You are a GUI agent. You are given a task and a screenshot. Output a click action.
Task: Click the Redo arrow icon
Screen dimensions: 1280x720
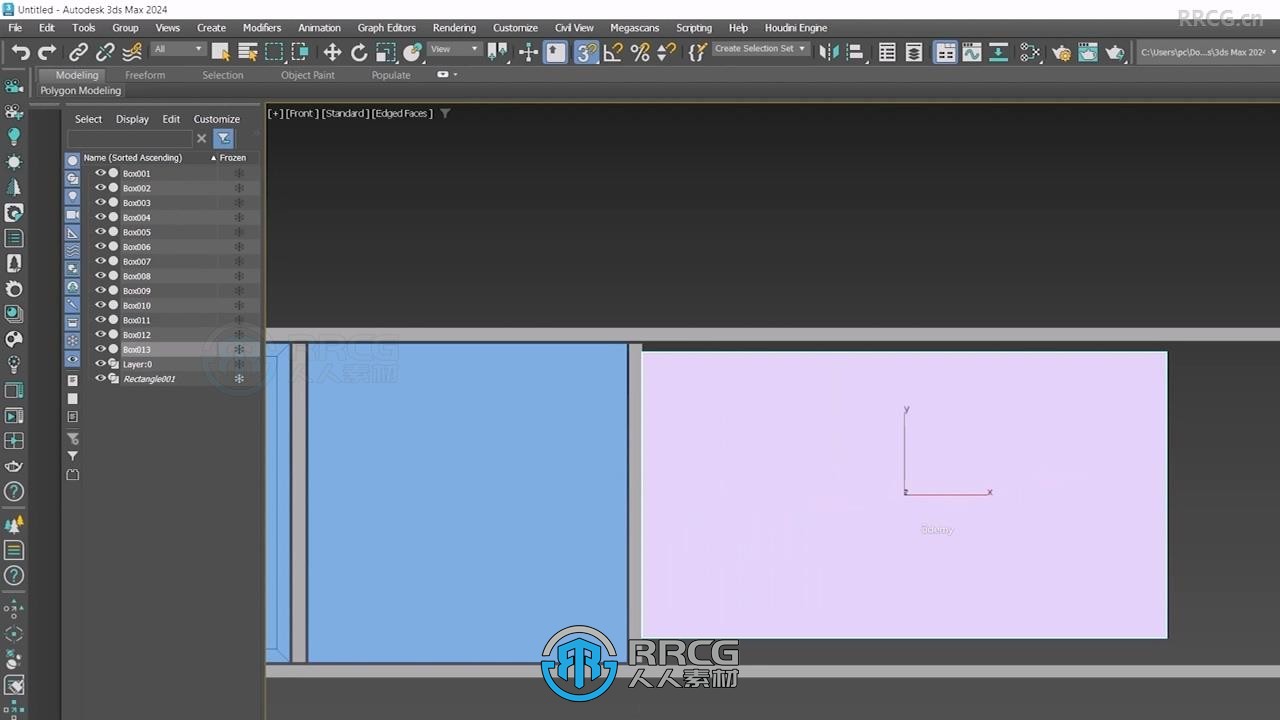(x=47, y=52)
